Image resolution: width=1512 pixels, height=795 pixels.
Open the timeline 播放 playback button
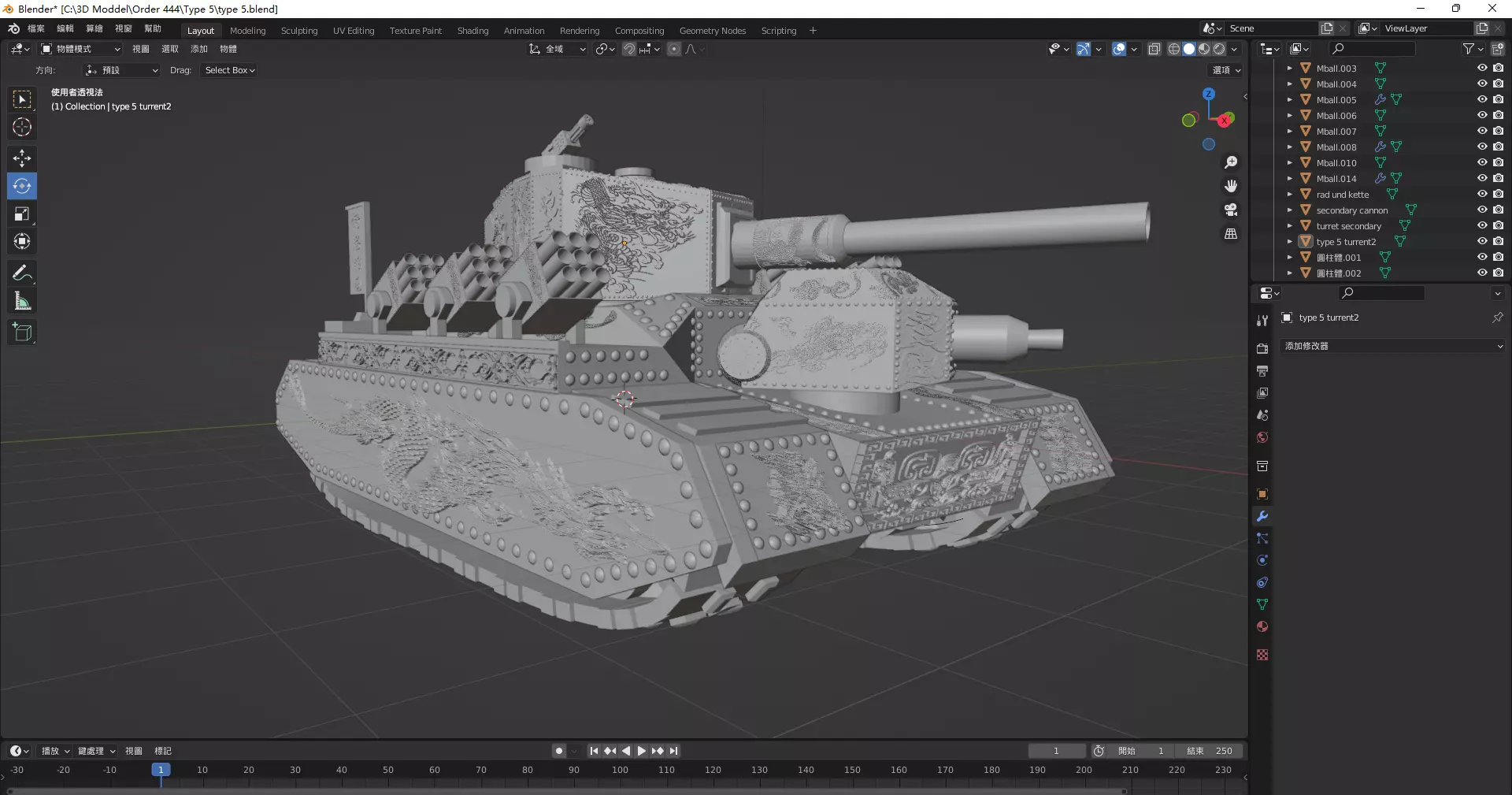[x=55, y=751]
